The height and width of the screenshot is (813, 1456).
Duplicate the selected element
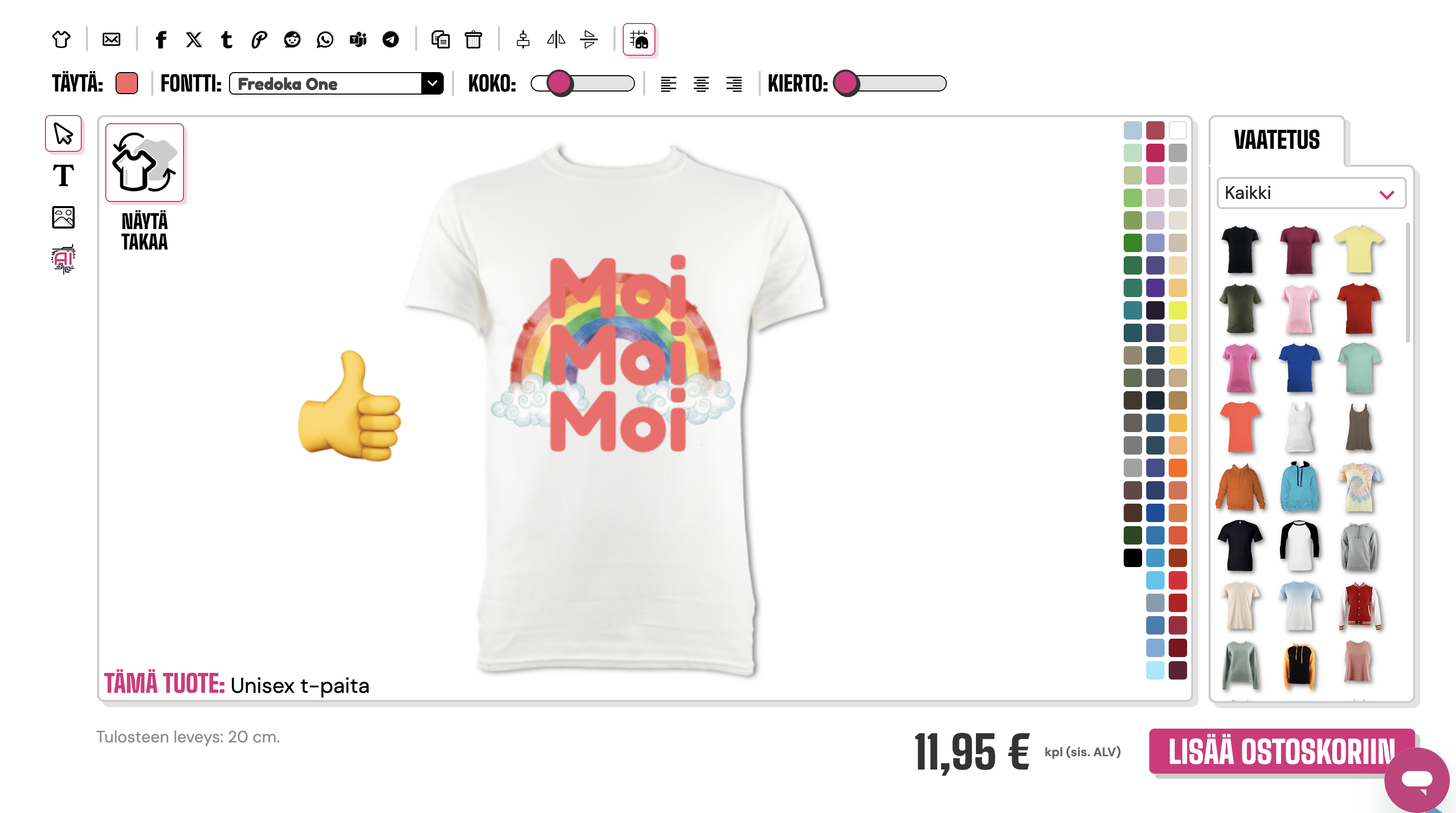tap(440, 39)
